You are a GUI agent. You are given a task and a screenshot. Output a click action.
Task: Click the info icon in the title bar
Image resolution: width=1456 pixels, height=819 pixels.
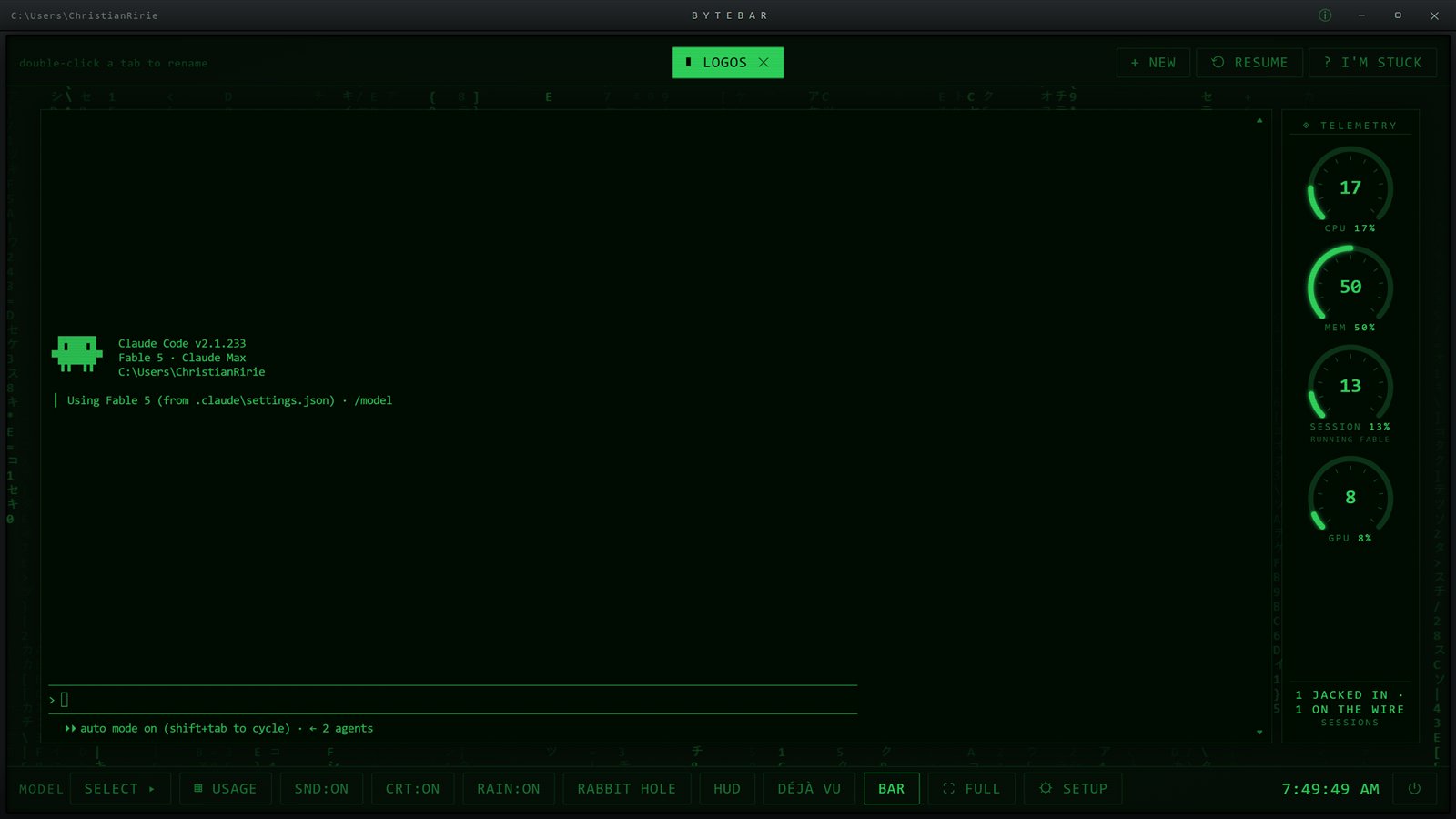click(1325, 15)
